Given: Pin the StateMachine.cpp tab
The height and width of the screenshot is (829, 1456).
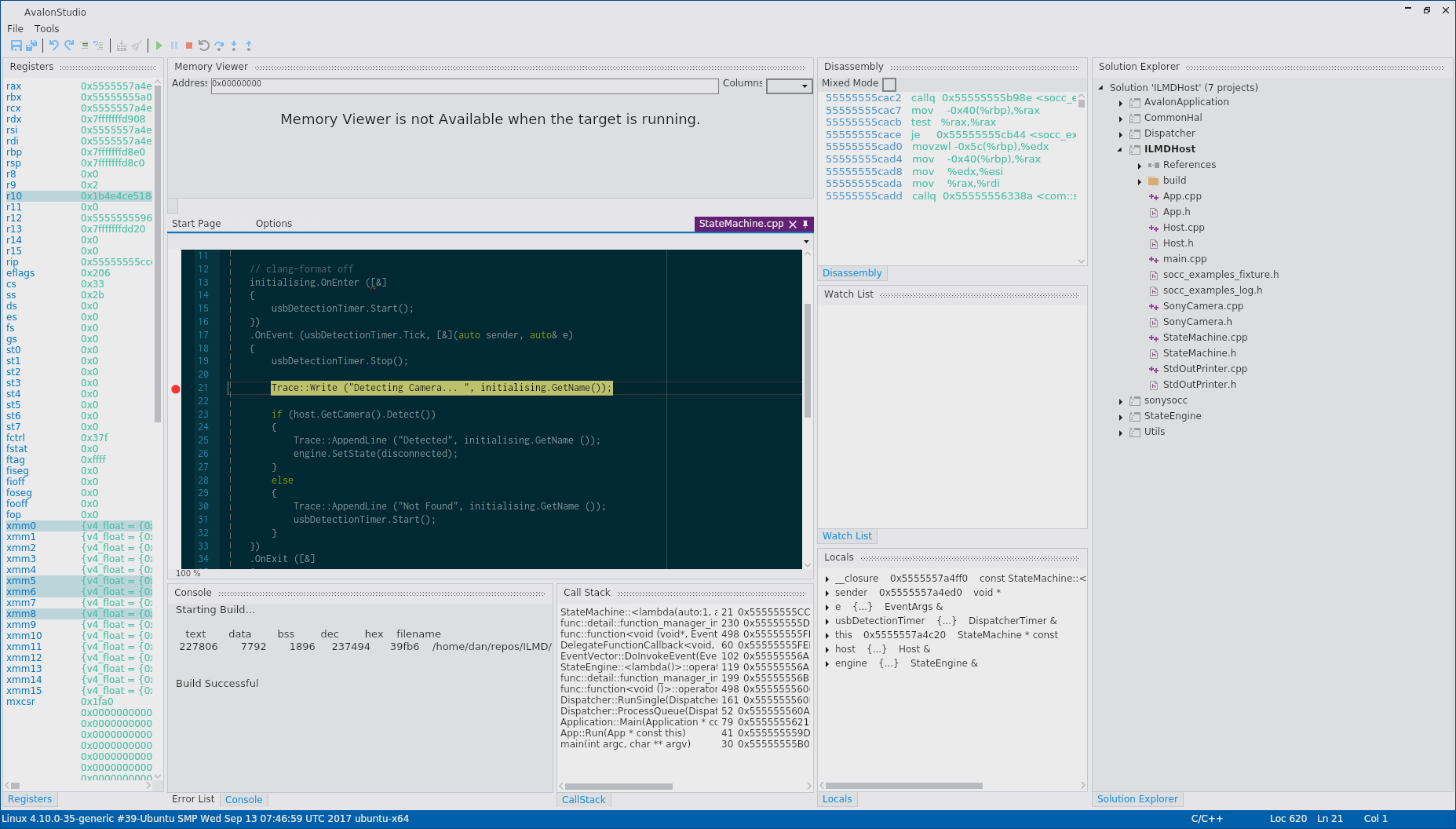Looking at the screenshot, I should (805, 225).
